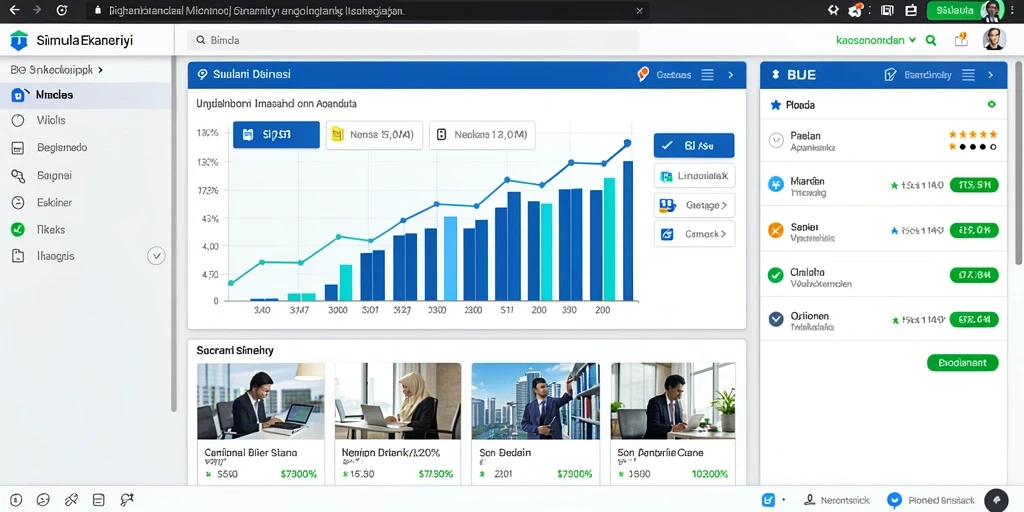
Task: Toggle the blue checkbox icon in bottom bar
Action: [x=769, y=500]
